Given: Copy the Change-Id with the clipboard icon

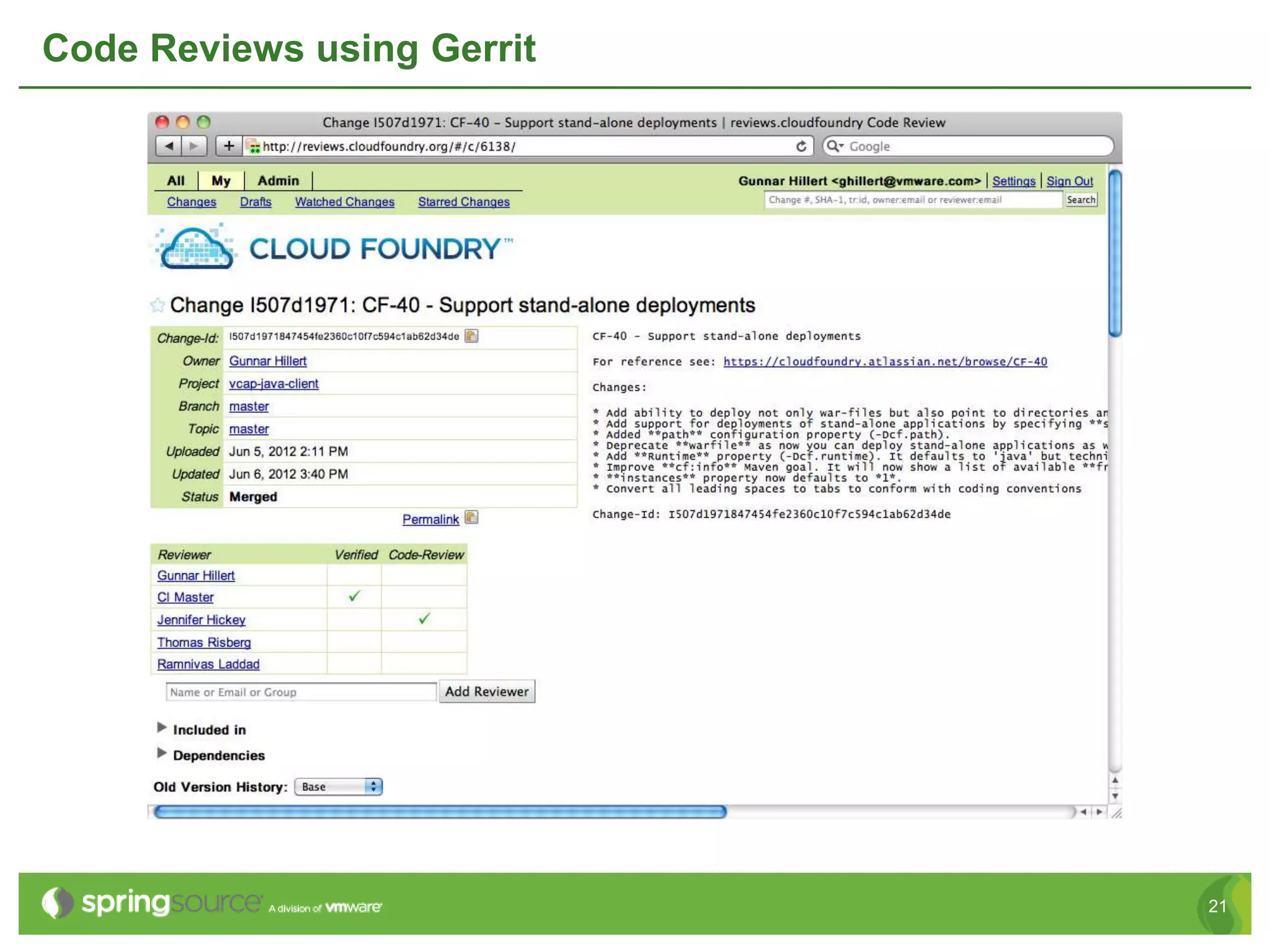Looking at the screenshot, I should [471, 337].
